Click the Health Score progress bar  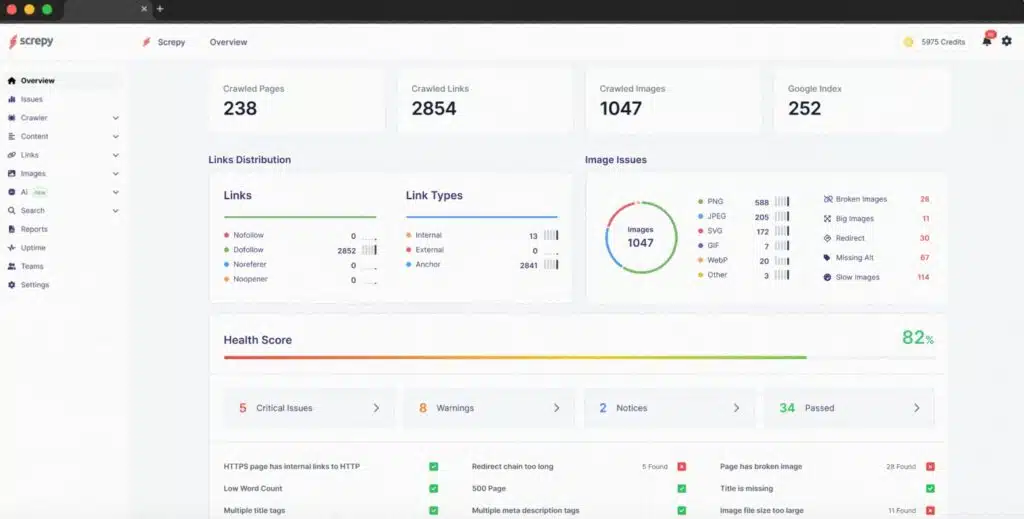point(579,357)
